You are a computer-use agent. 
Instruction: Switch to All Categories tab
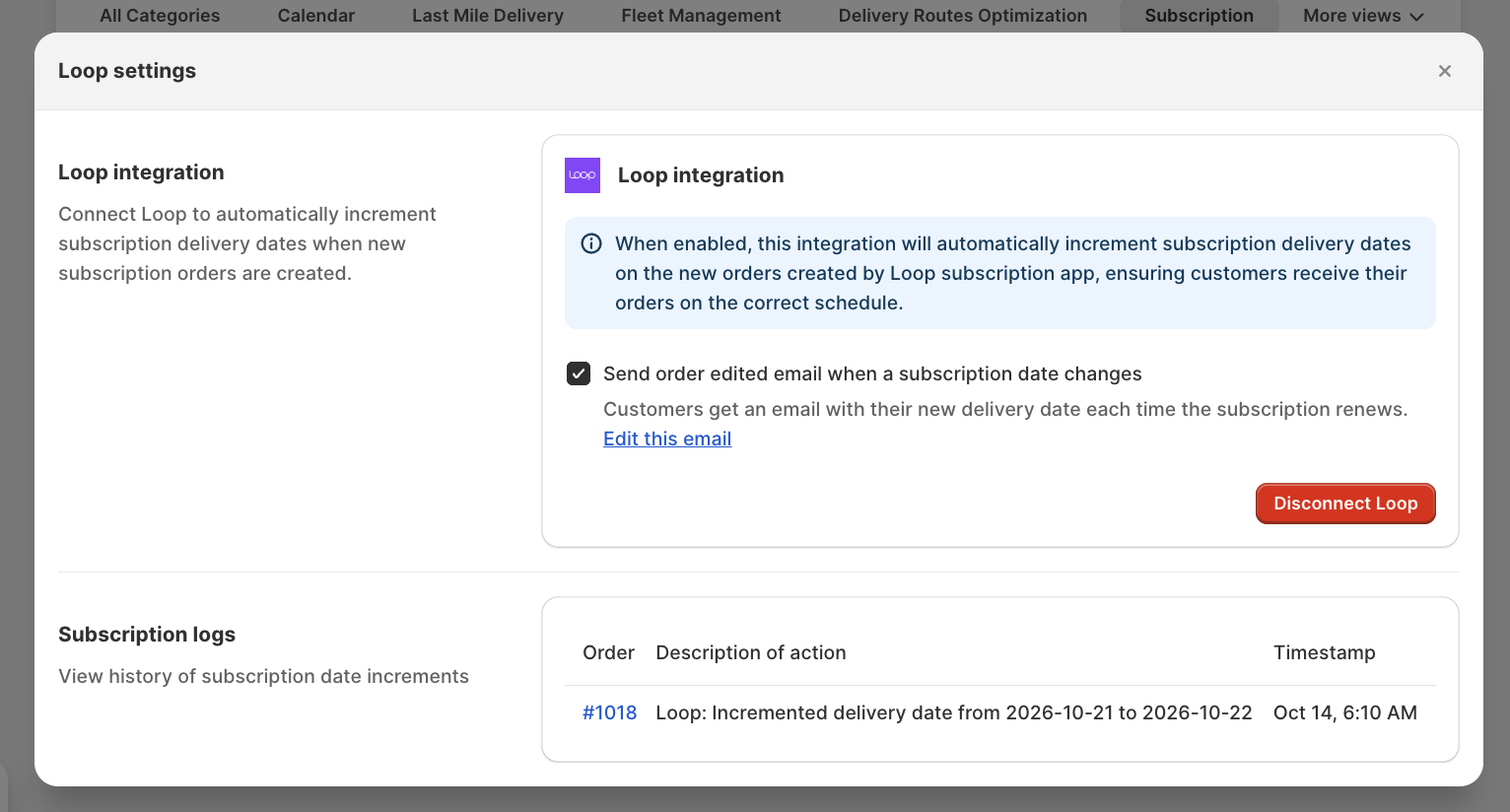tap(160, 16)
